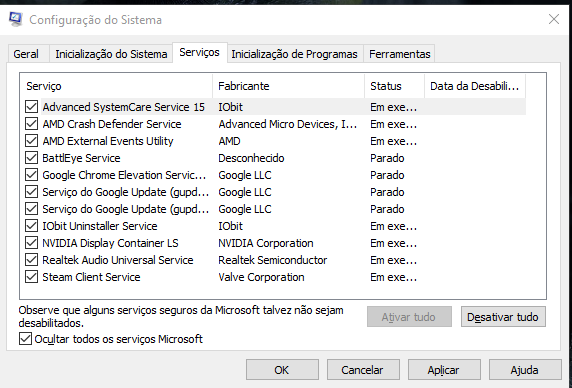This screenshot has width=572, height=388.
Task: Select the AMD Crash Defender Service name
Action: 112,124
